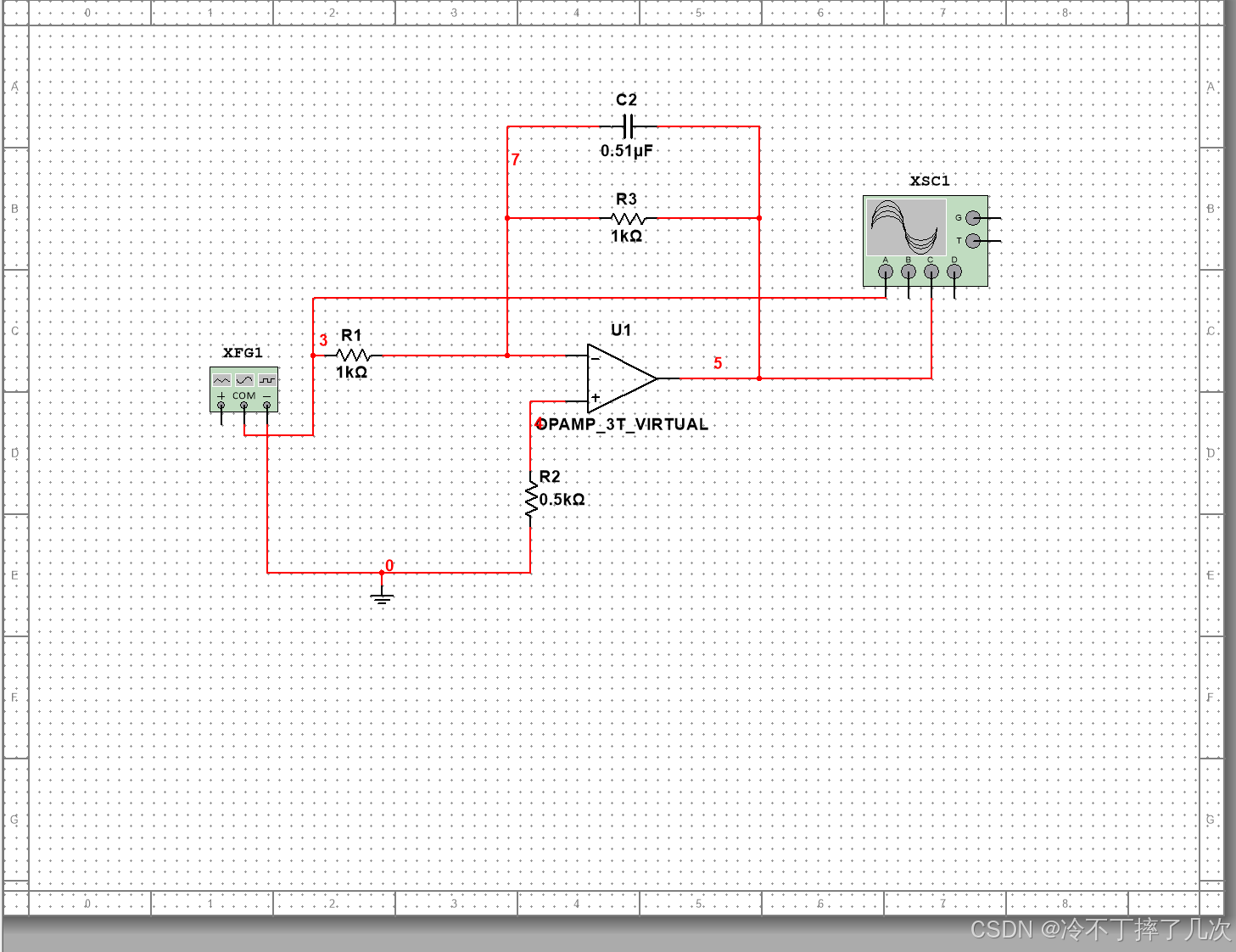Click the oscilloscope G terminal

tap(974, 218)
